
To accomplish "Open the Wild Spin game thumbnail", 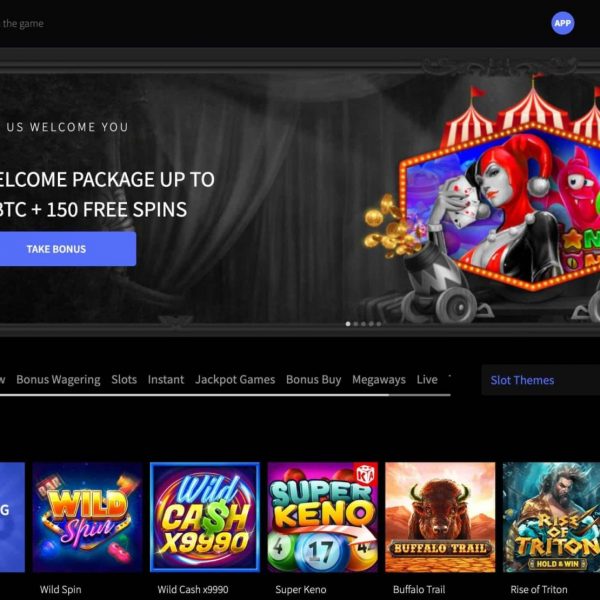I will point(88,517).
